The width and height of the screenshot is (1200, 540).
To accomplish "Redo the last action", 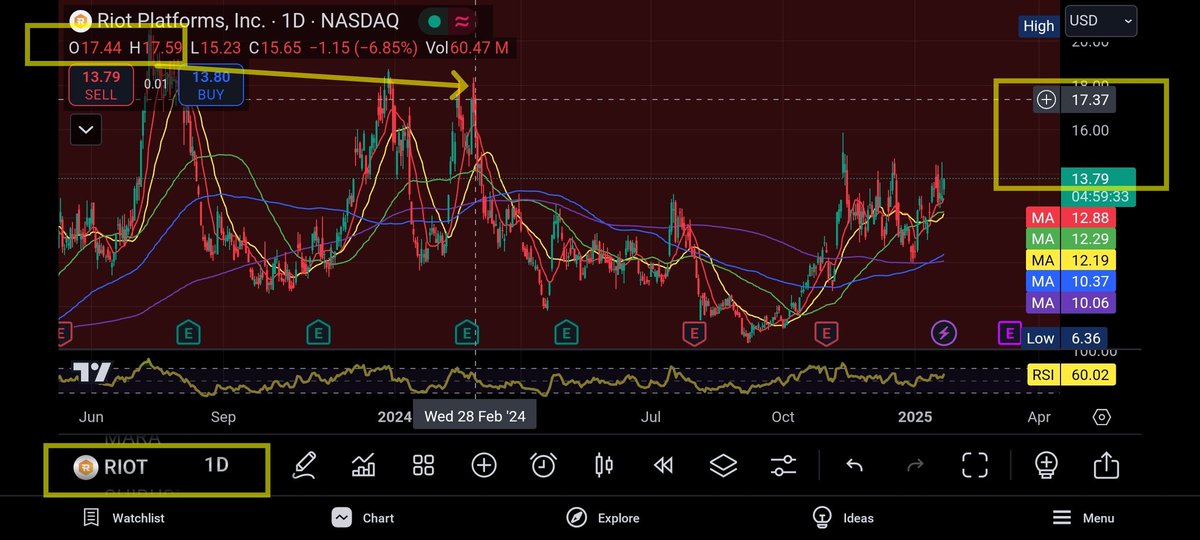I will tap(914, 465).
